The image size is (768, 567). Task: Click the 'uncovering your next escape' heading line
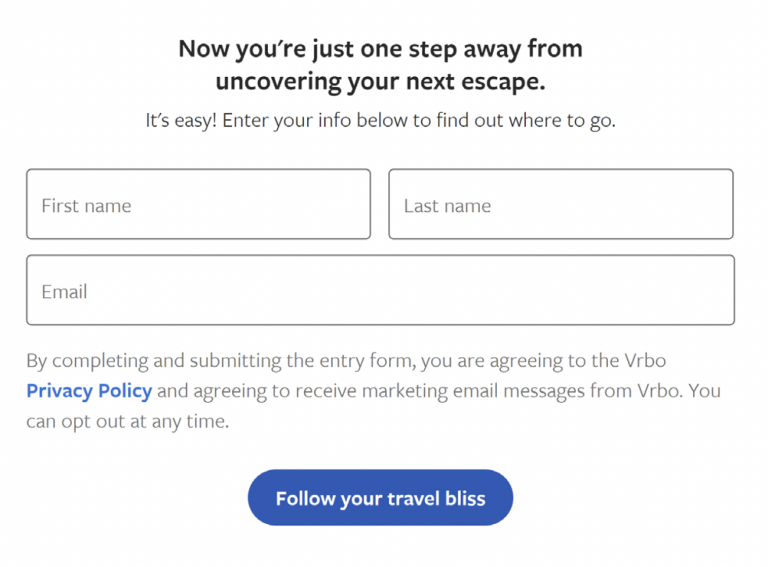click(380, 81)
